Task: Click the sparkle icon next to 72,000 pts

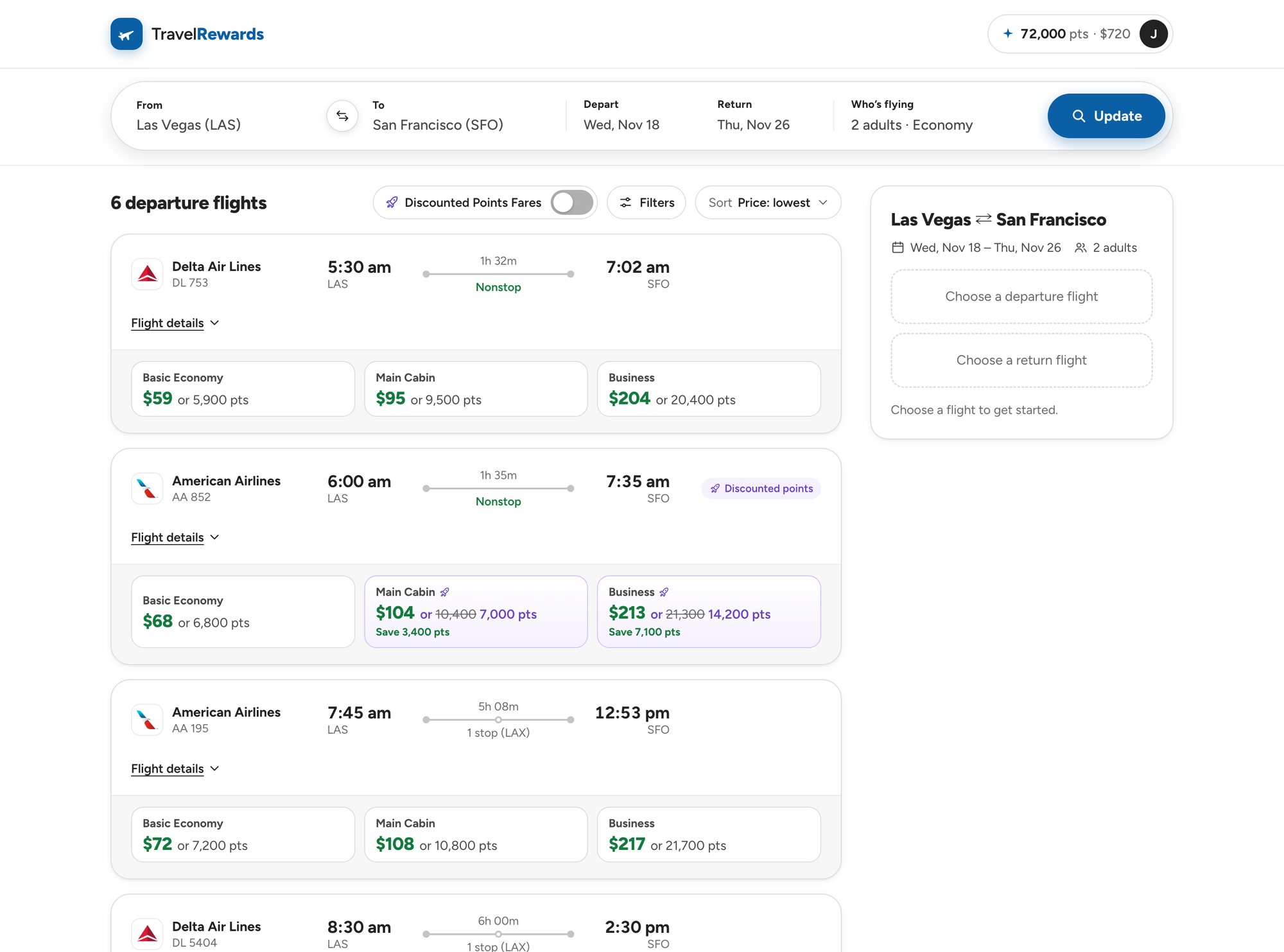Action: click(x=1008, y=33)
